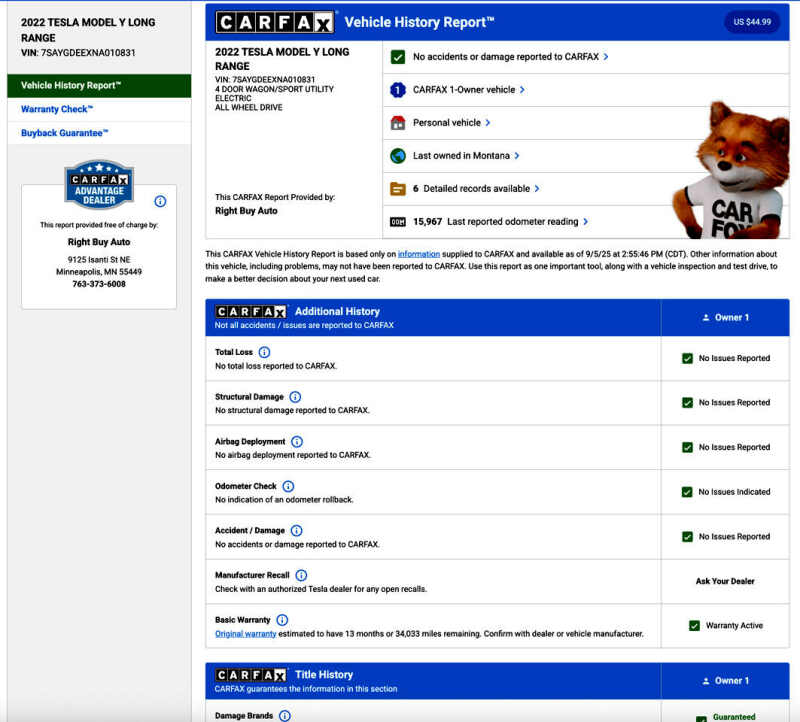Screen dimensions: 800x722
Task: Click the CARFAX Advantage Dealer badge
Action: [99, 185]
